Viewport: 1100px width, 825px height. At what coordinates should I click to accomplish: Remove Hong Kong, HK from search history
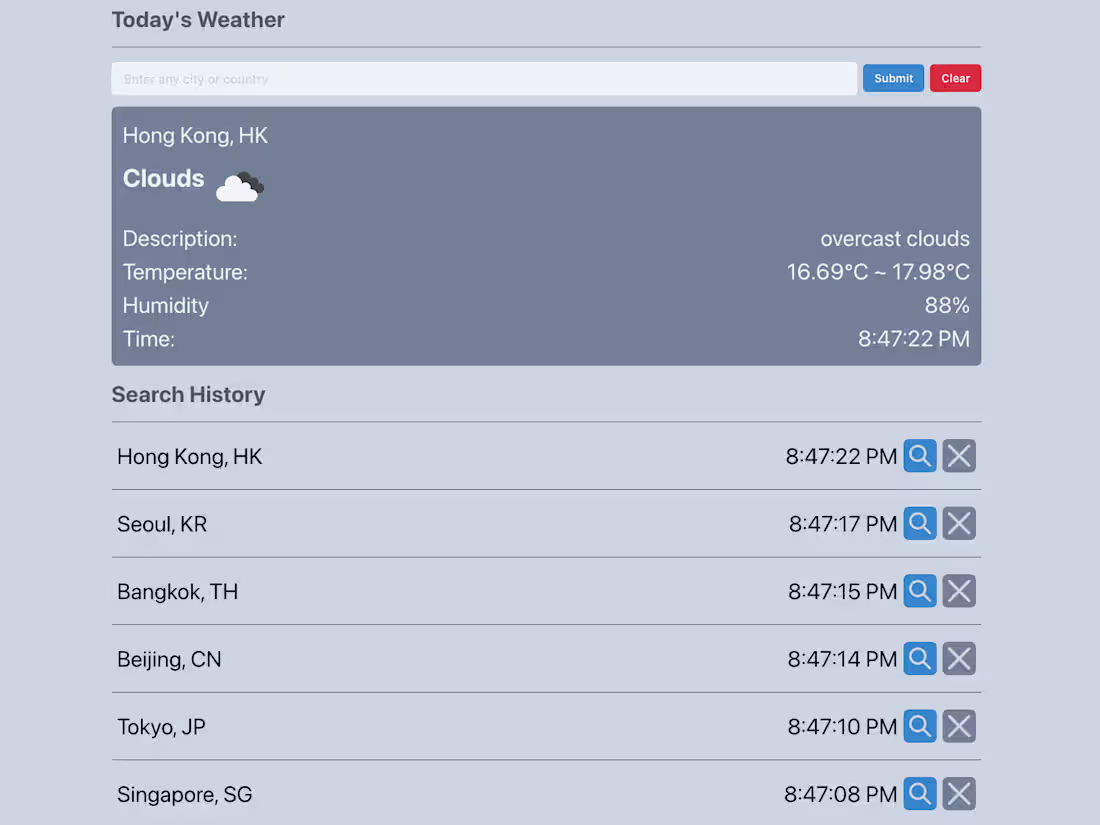(958, 456)
